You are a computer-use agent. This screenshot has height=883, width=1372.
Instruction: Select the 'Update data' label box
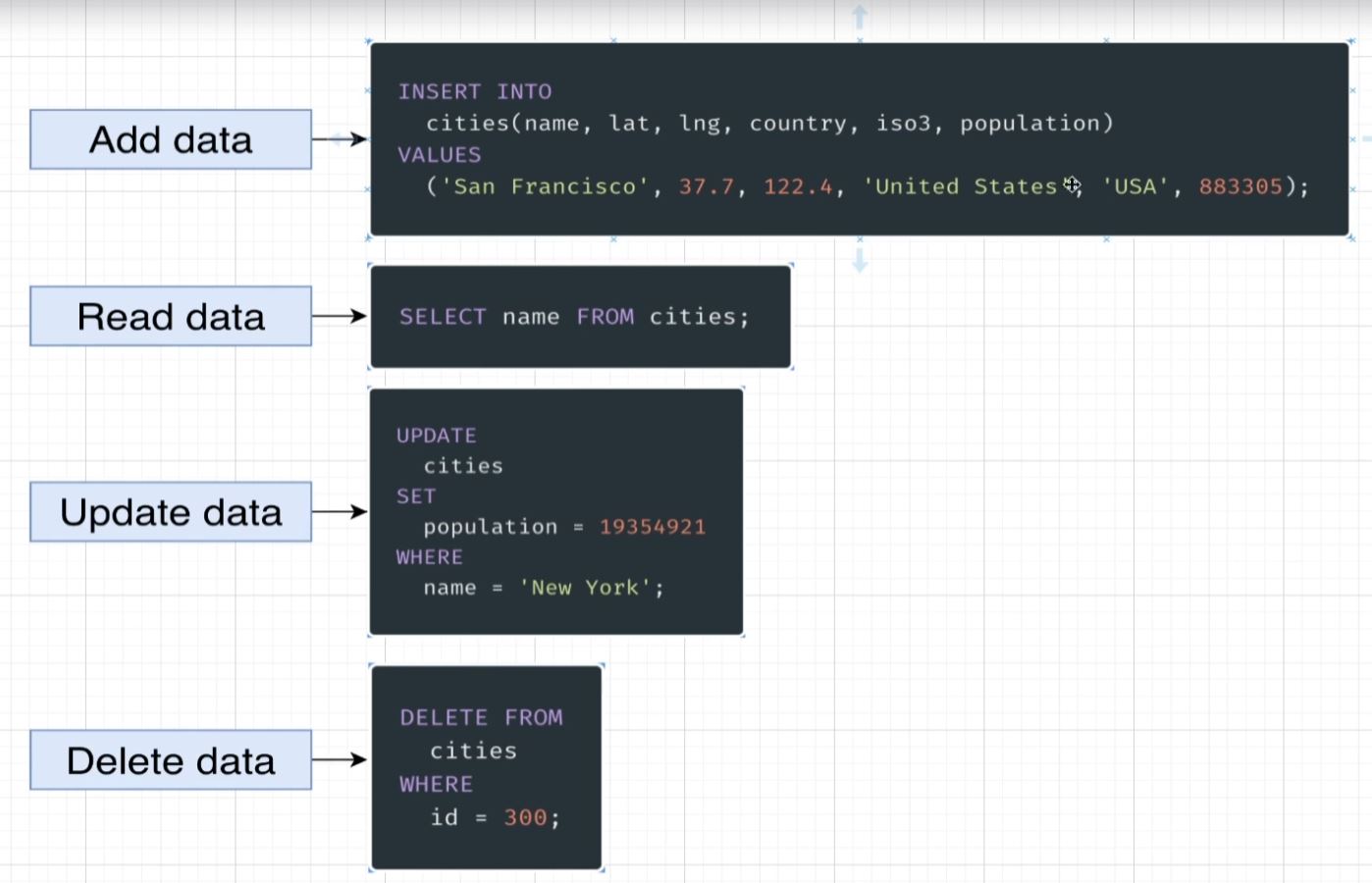click(171, 511)
